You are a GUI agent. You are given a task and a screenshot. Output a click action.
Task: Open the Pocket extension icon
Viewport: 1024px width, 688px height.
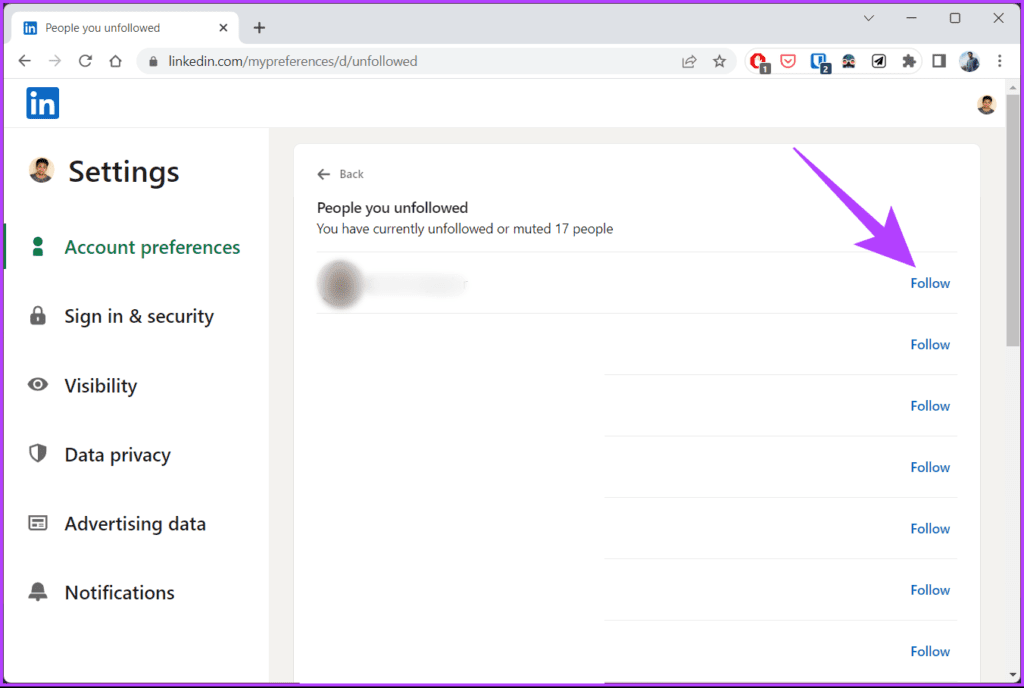(x=788, y=61)
